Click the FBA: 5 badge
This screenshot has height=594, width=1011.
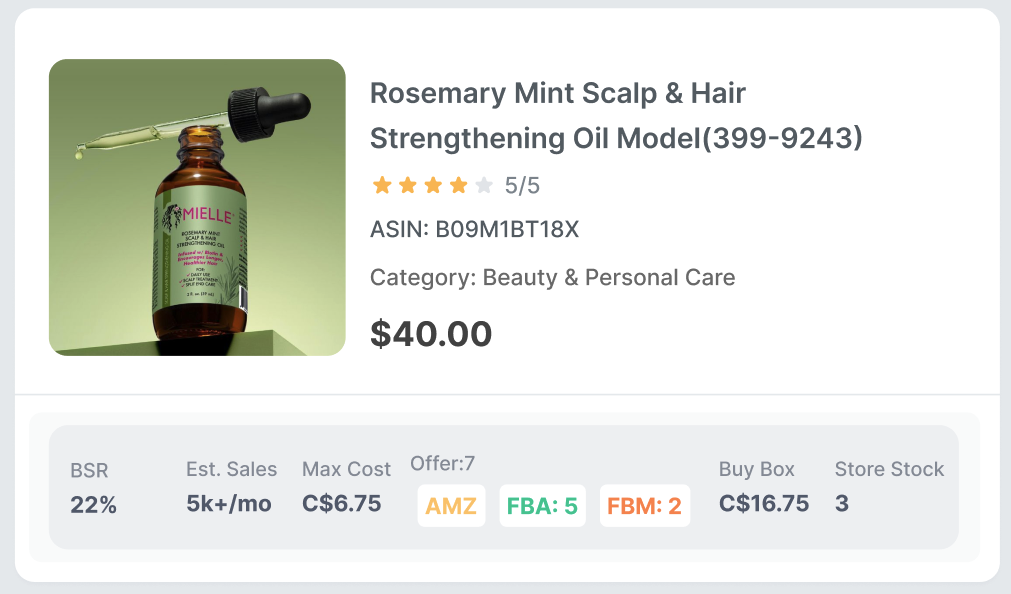coord(542,506)
